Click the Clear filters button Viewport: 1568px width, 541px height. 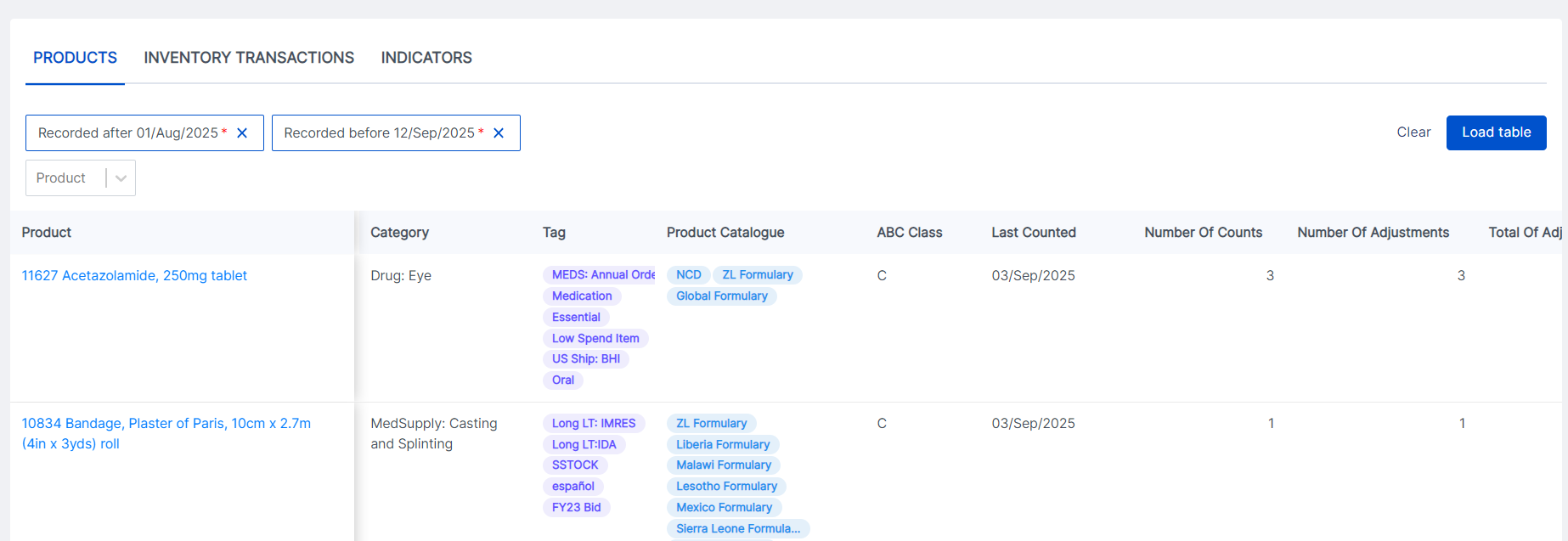coord(1413,132)
